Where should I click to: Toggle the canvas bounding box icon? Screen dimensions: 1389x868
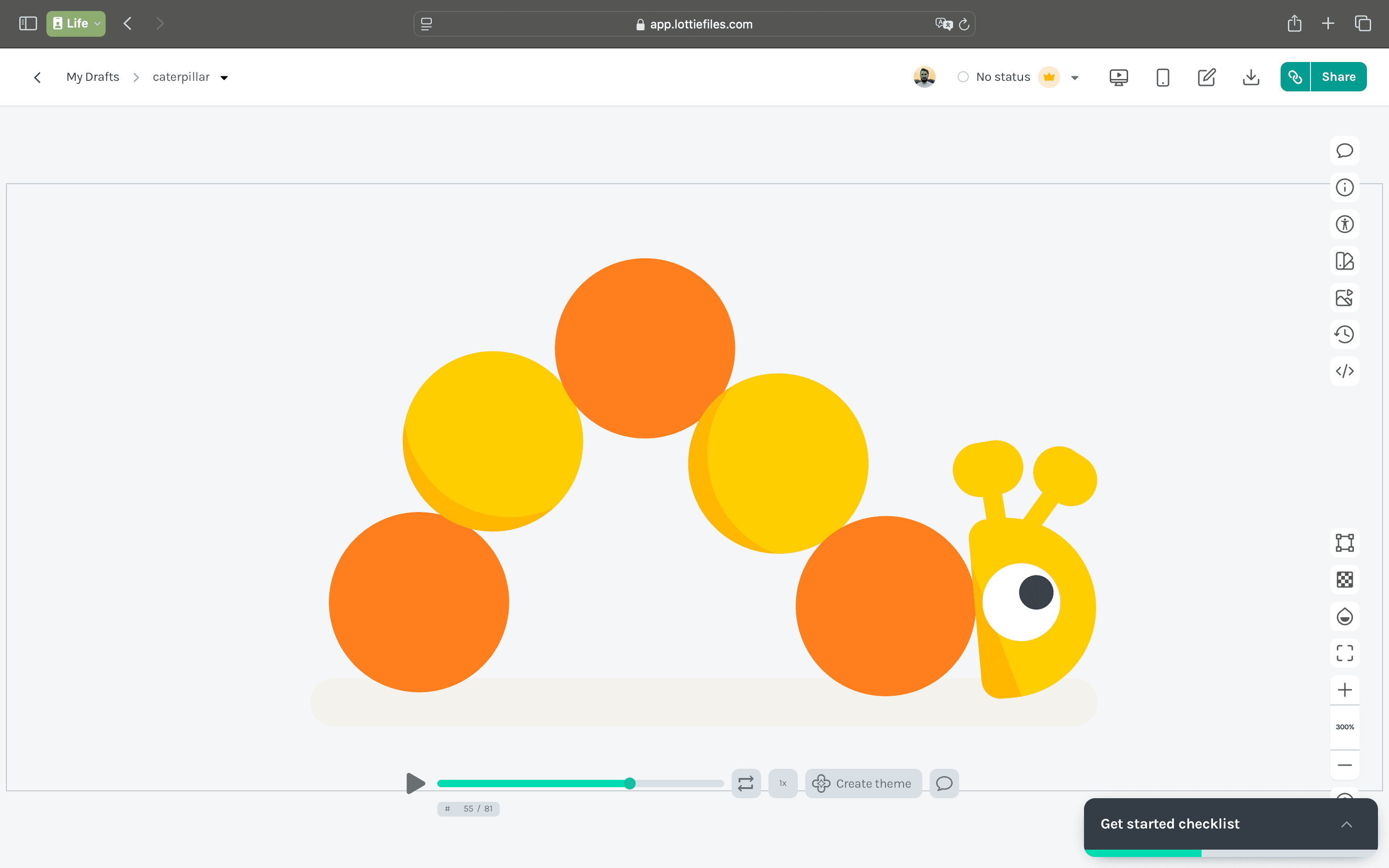tap(1344, 542)
